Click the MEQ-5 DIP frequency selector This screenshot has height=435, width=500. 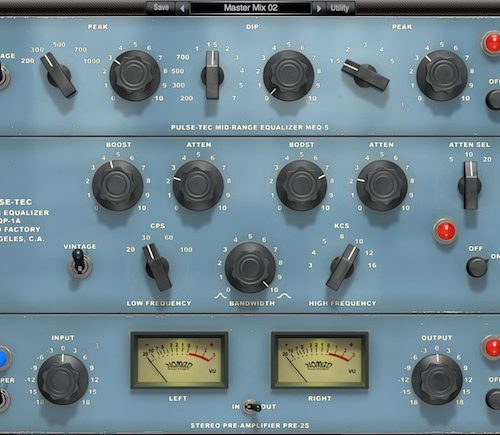(212, 75)
